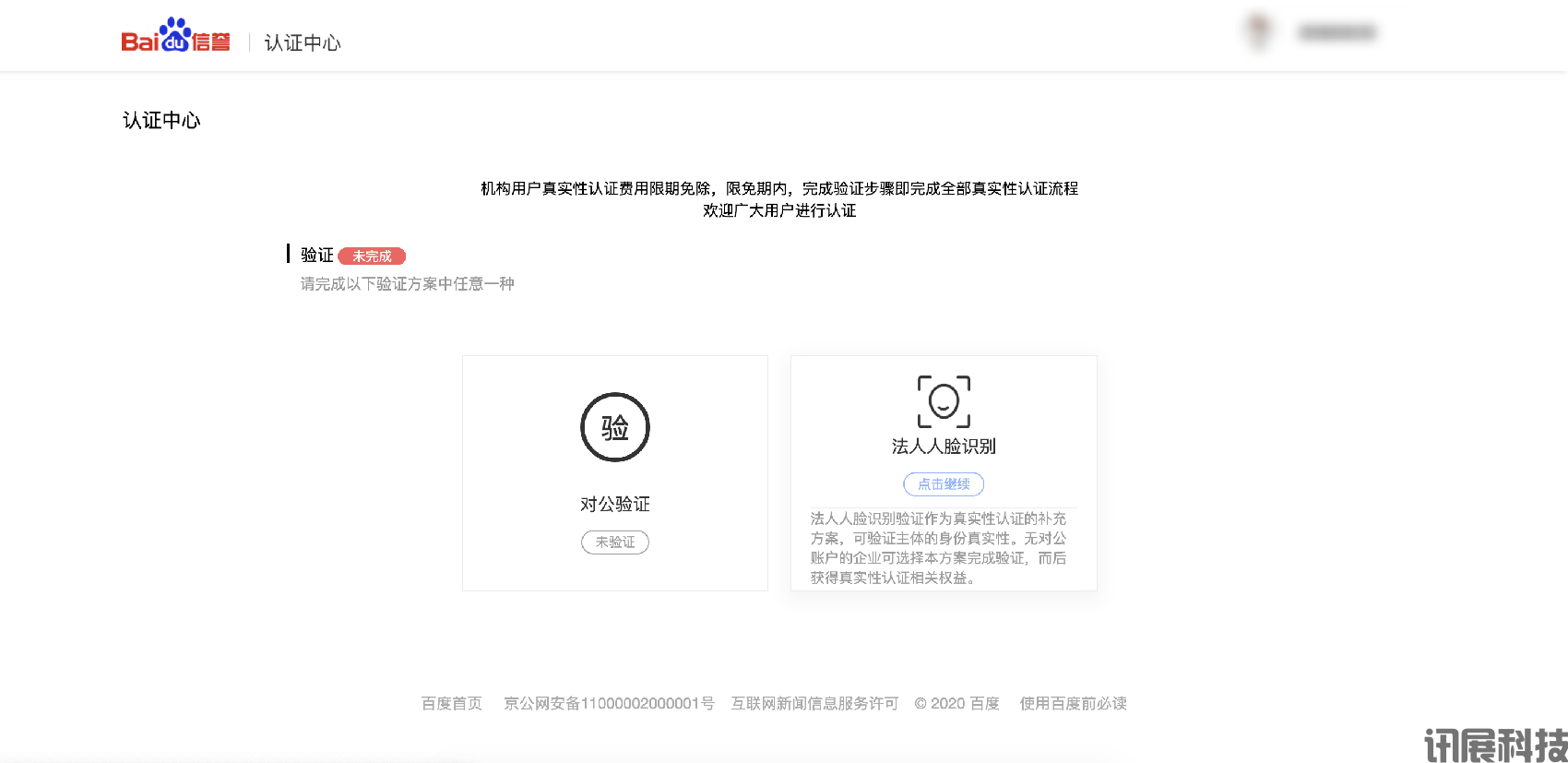Click the blurred username in header
The image size is (1568, 763).
1336,33
